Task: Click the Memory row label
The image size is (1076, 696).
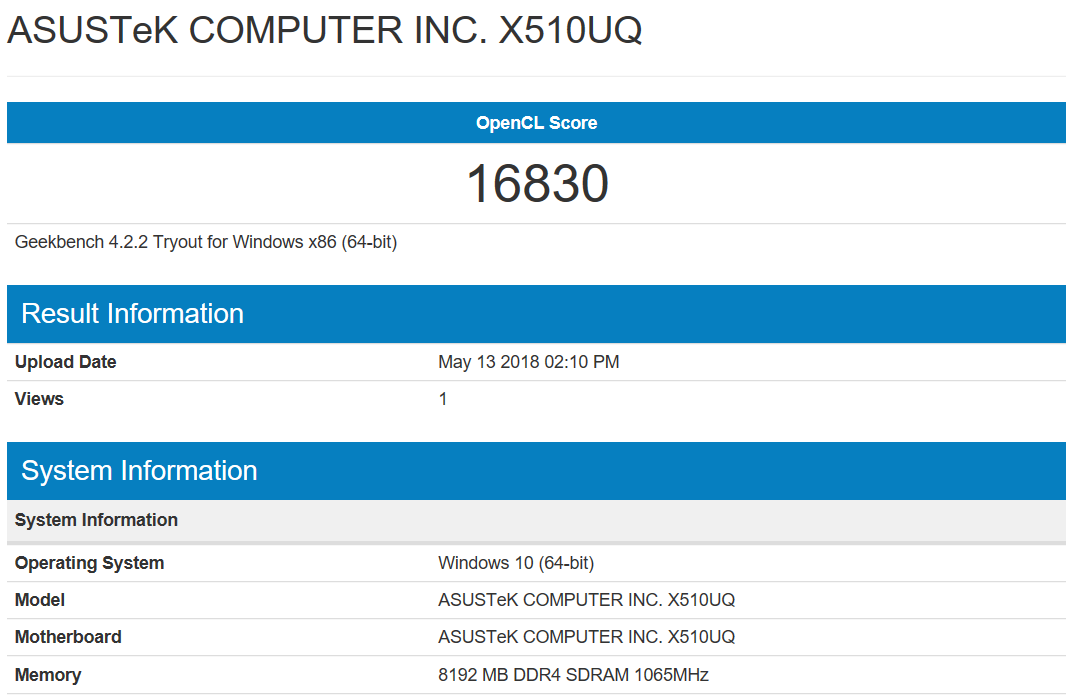Action: tap(48, 675)
